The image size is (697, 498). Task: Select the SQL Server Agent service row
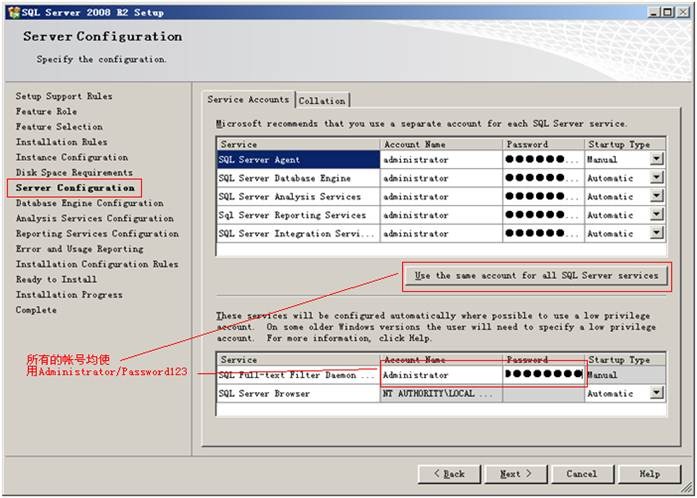click(x=298, y=160)
